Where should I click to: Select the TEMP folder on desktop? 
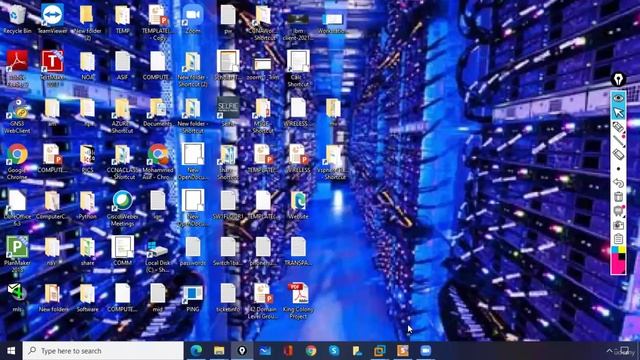[x=122, y=19]
